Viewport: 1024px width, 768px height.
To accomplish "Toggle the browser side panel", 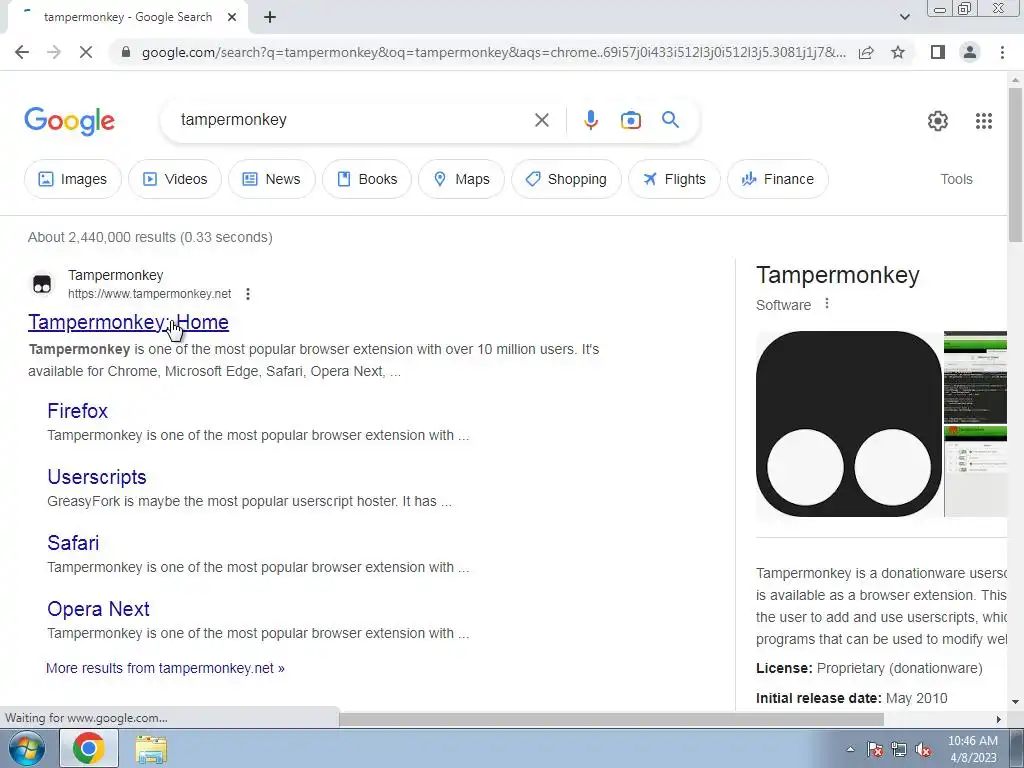I will tap(938, 52).
